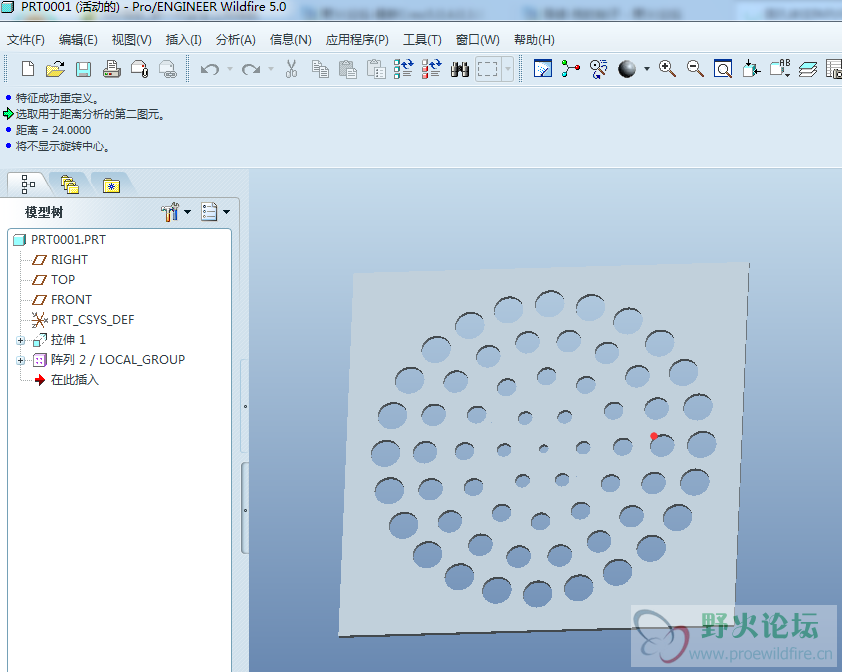Open the selection box dropdown arrow
Image resolution: width=842 pixels, height=672 pixels.
point(507,69)
